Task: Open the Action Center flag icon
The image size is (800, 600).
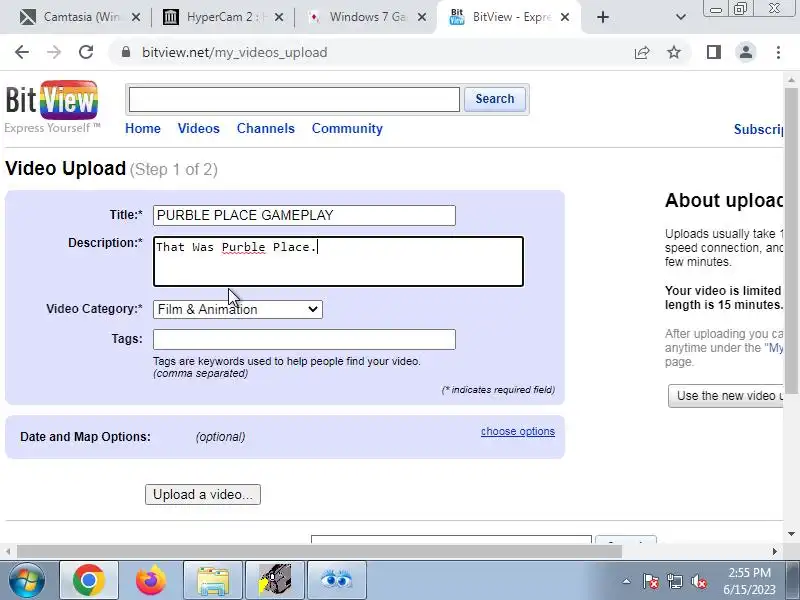Action: (651, 581)
